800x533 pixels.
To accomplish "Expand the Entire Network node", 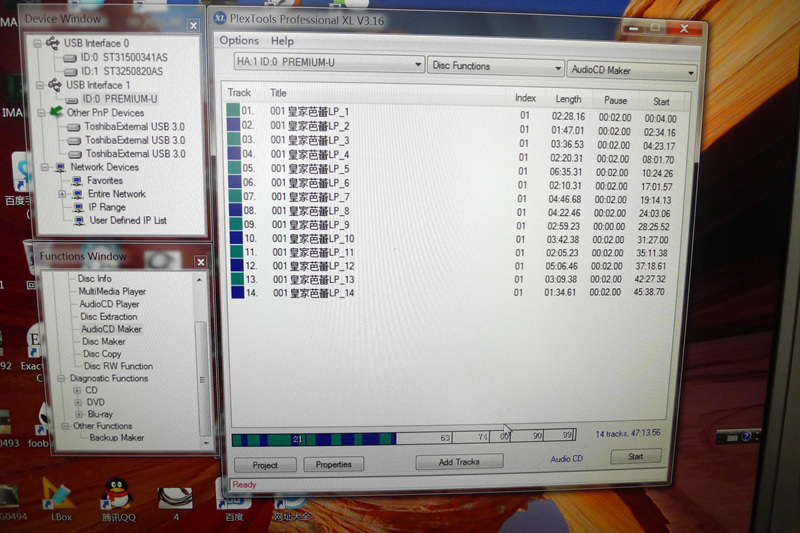I will click(62, 194).
